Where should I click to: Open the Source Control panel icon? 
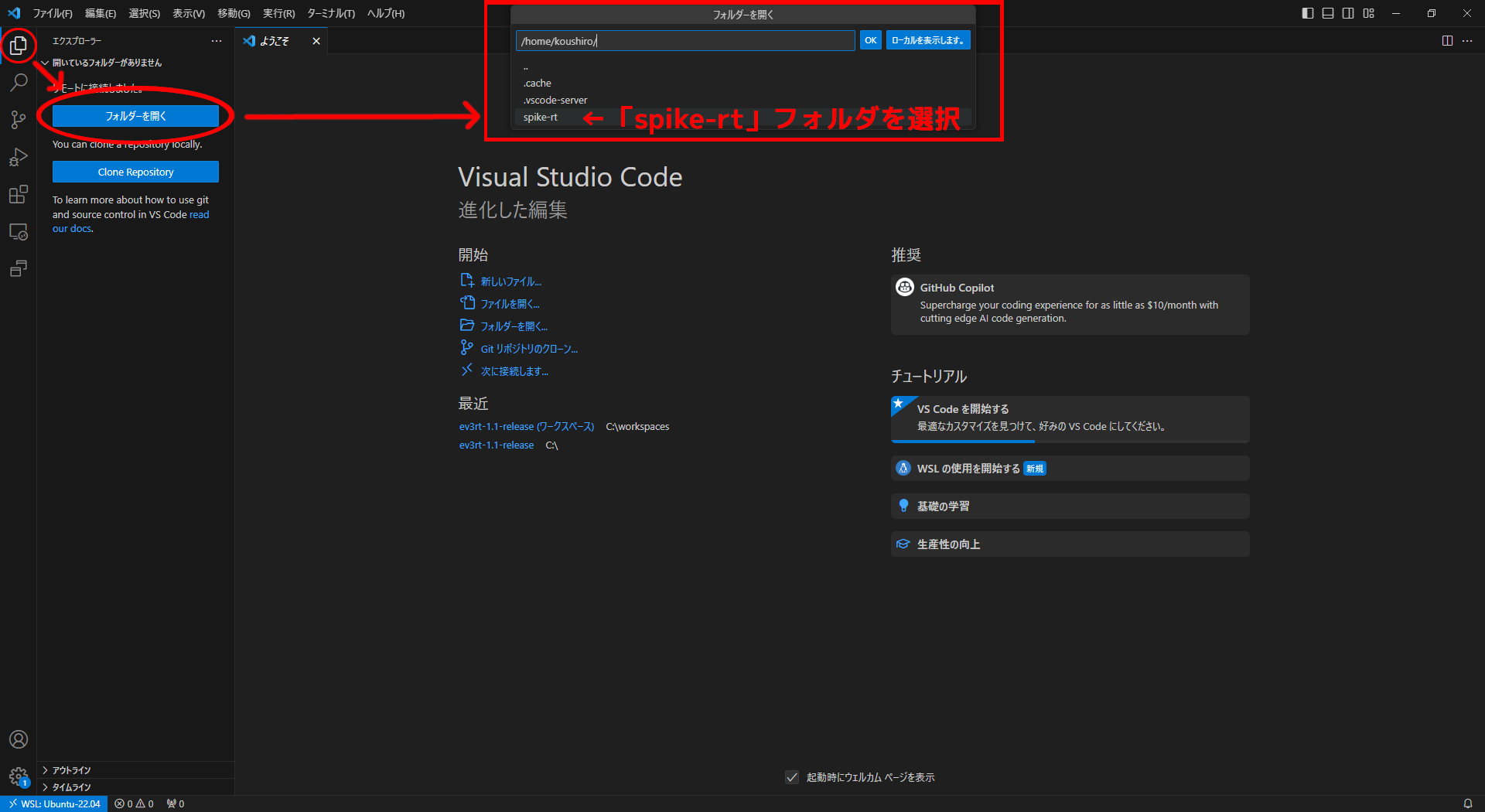(19, 119)
